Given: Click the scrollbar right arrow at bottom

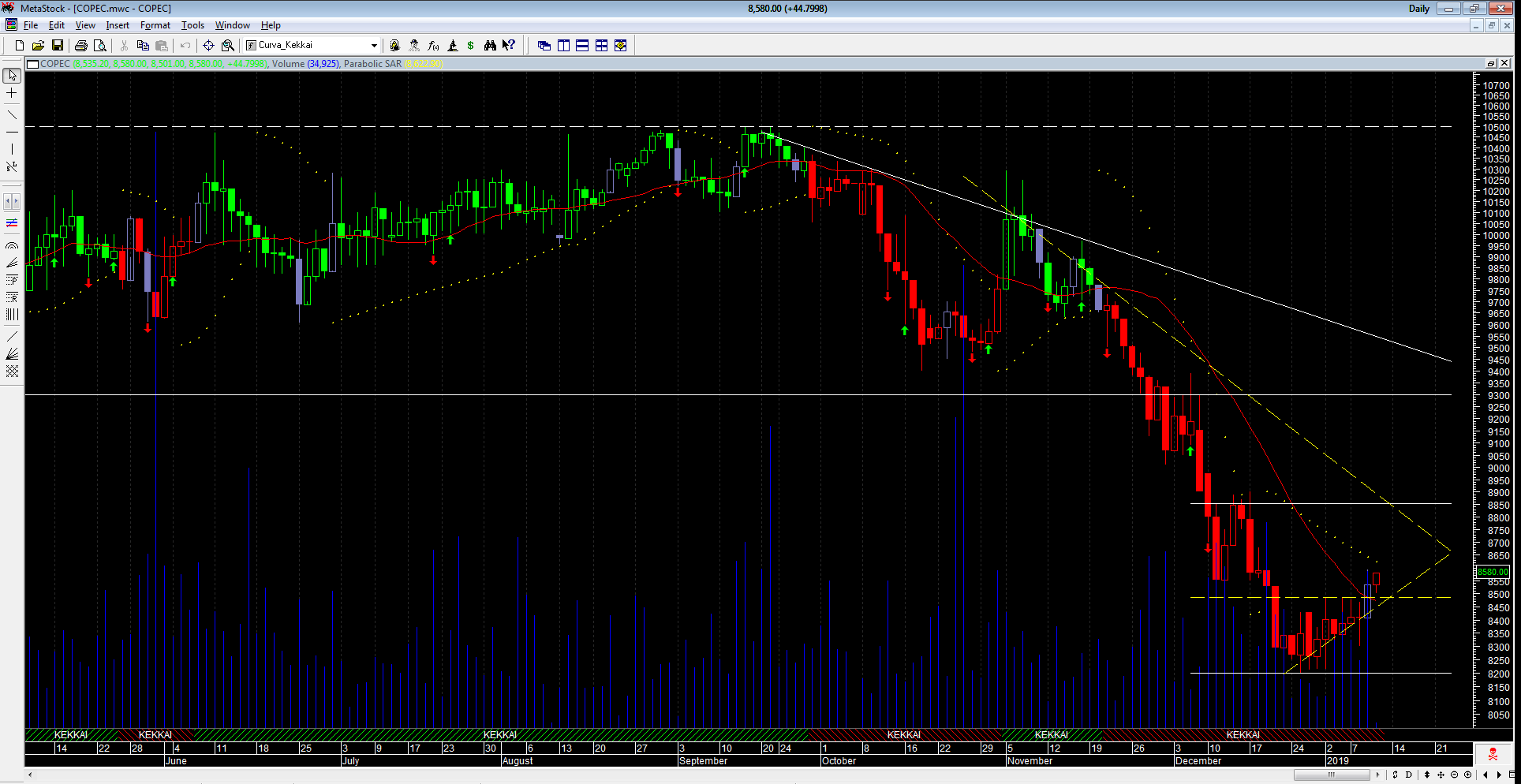Looking at the screenshot, I should (1377, 775).
